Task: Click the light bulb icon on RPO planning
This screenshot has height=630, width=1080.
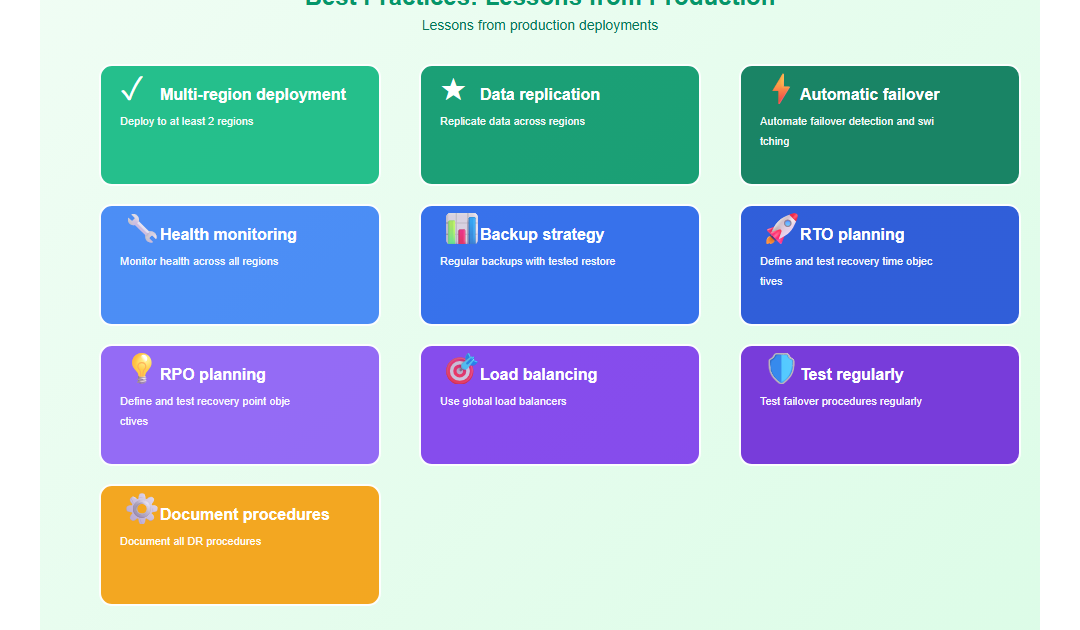Action: (141, 369)
